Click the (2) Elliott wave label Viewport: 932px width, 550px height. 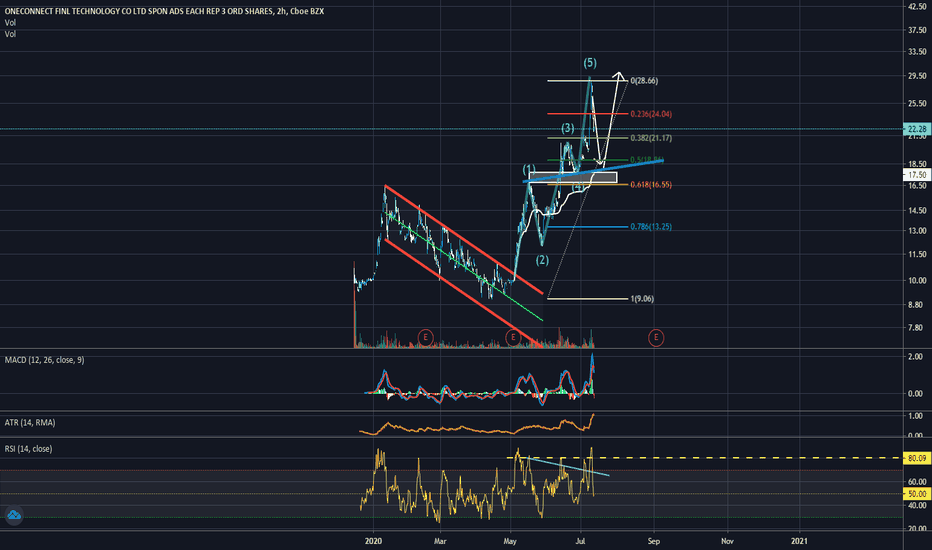(542, 260)
